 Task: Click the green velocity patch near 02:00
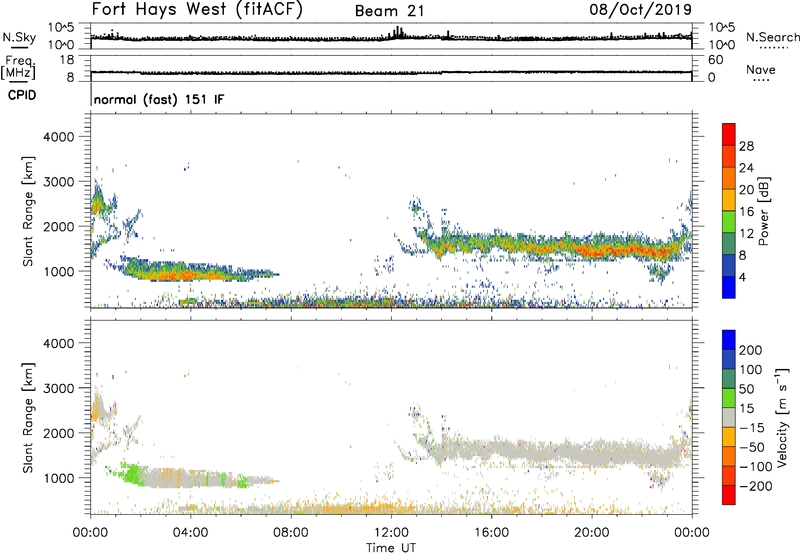tap(132, 474)
